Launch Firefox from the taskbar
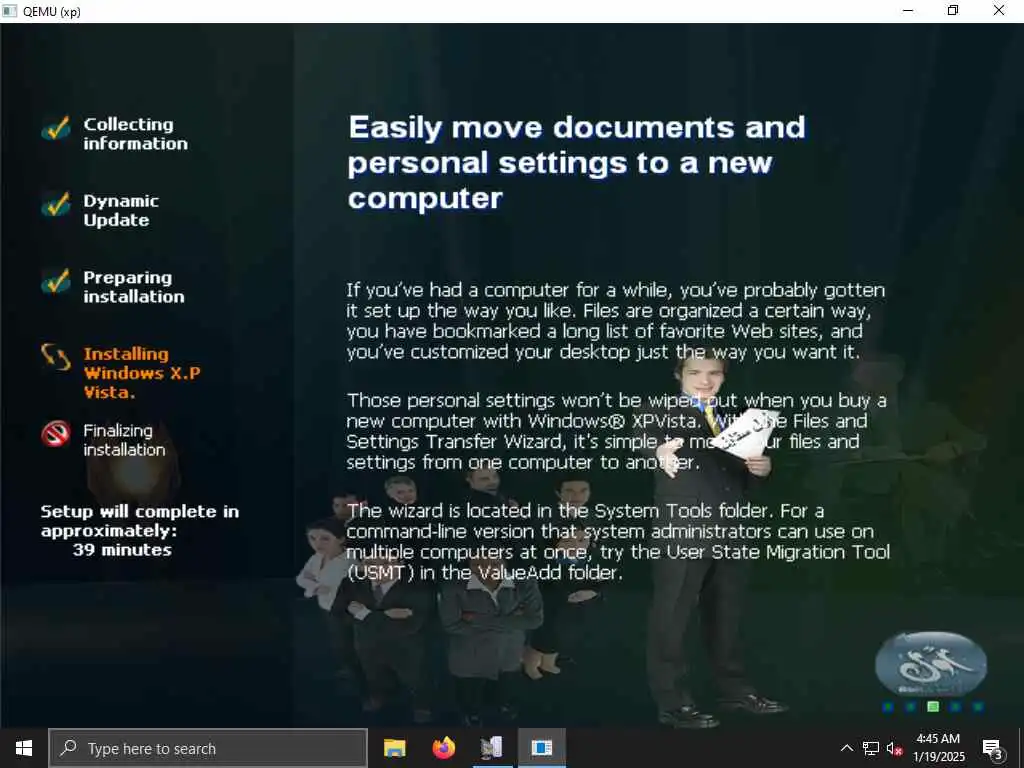This screenshot has height=768, width=1024. (x=443, y=748)
